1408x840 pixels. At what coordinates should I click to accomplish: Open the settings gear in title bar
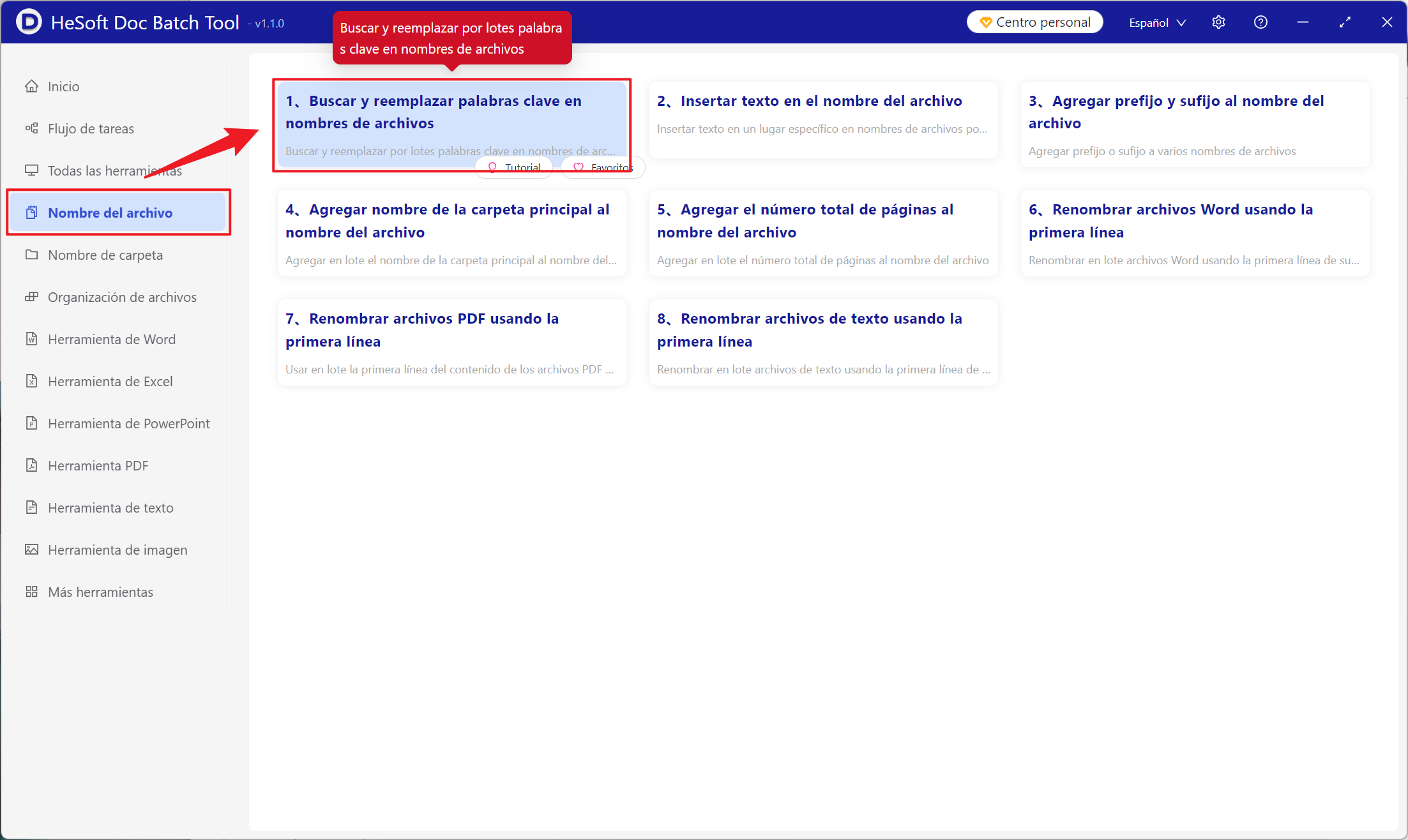tap(1218, 22)
